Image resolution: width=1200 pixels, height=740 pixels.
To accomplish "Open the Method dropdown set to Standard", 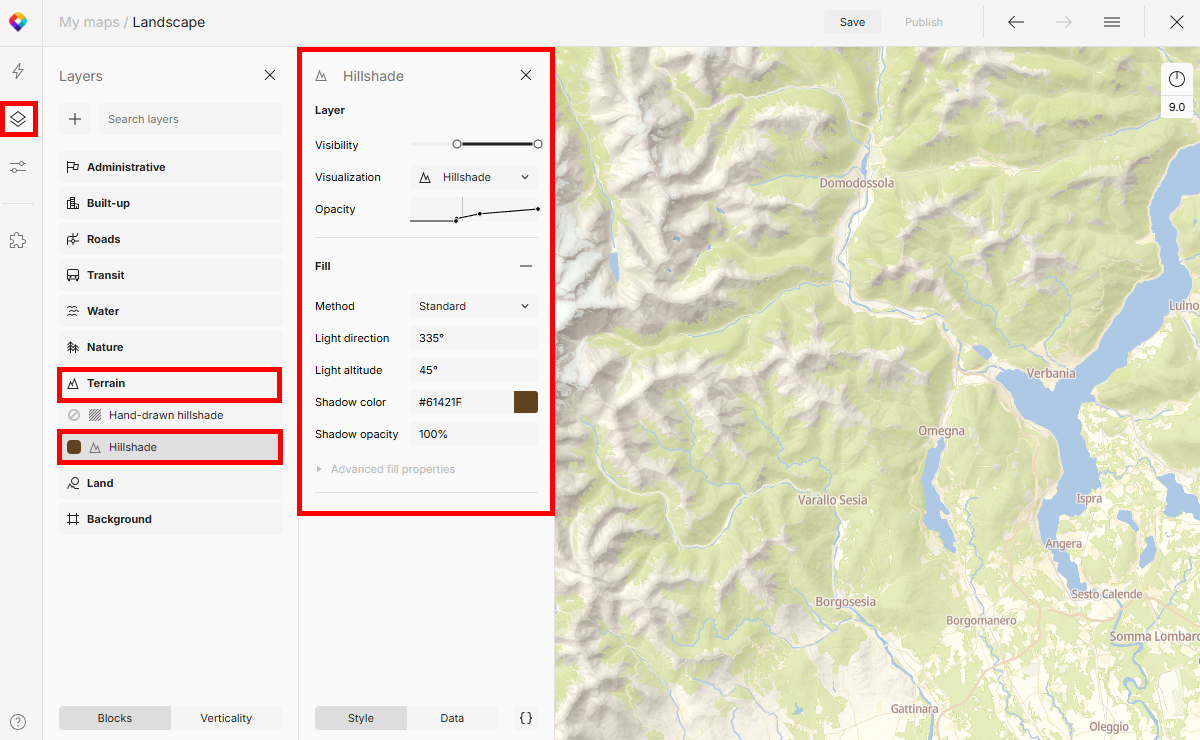I will pos(473,306).
